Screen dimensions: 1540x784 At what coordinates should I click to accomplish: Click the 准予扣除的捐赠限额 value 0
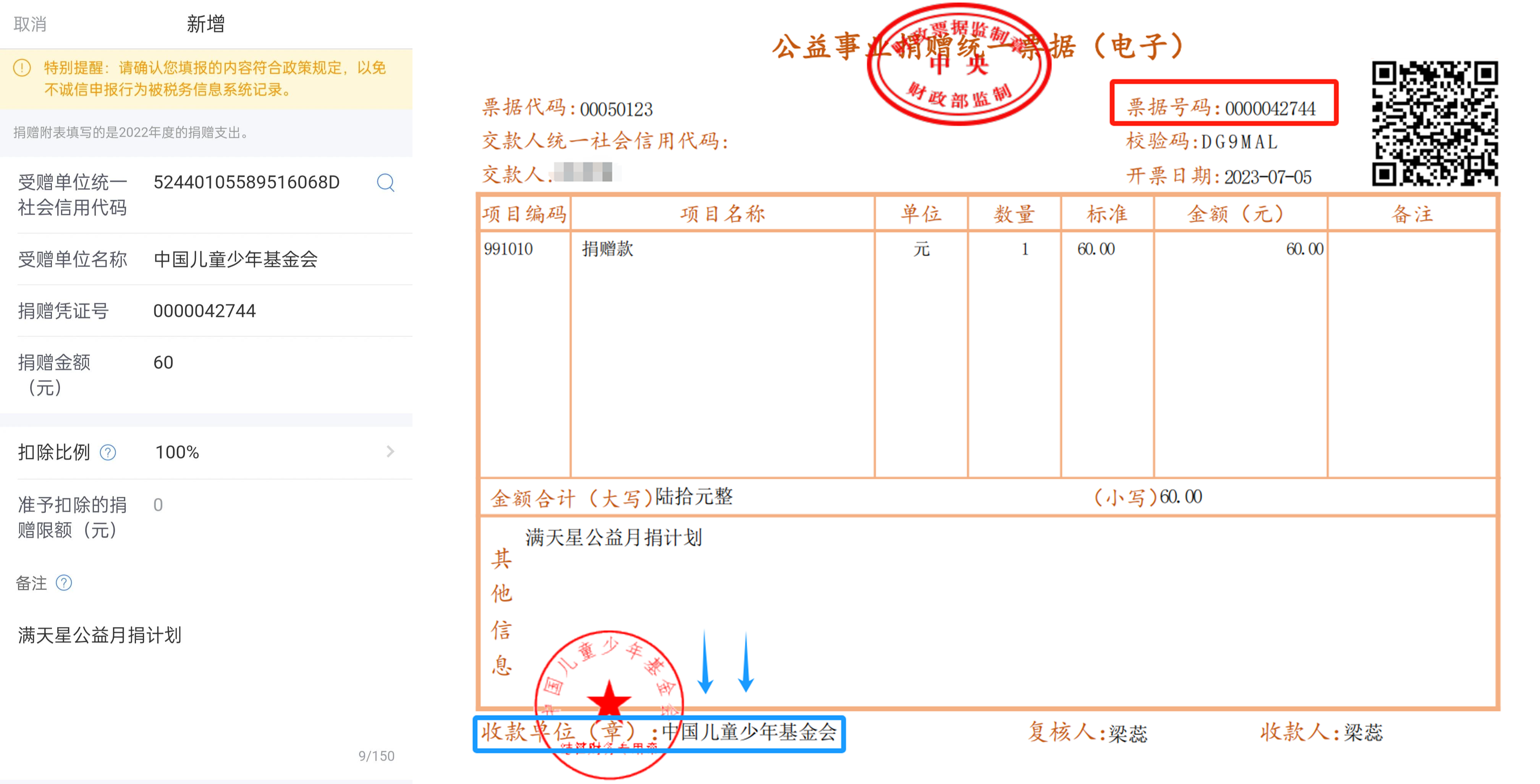point(158,506)
